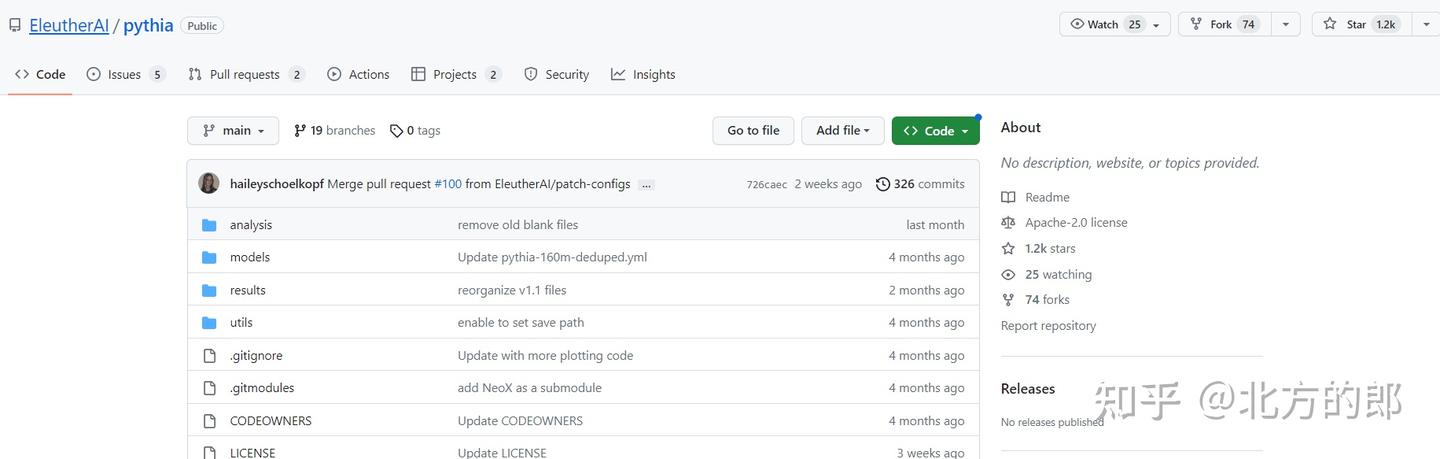Screen dimensions: 1440x459
Task: Click the Readme book icon
Action: click(1008, 198)
